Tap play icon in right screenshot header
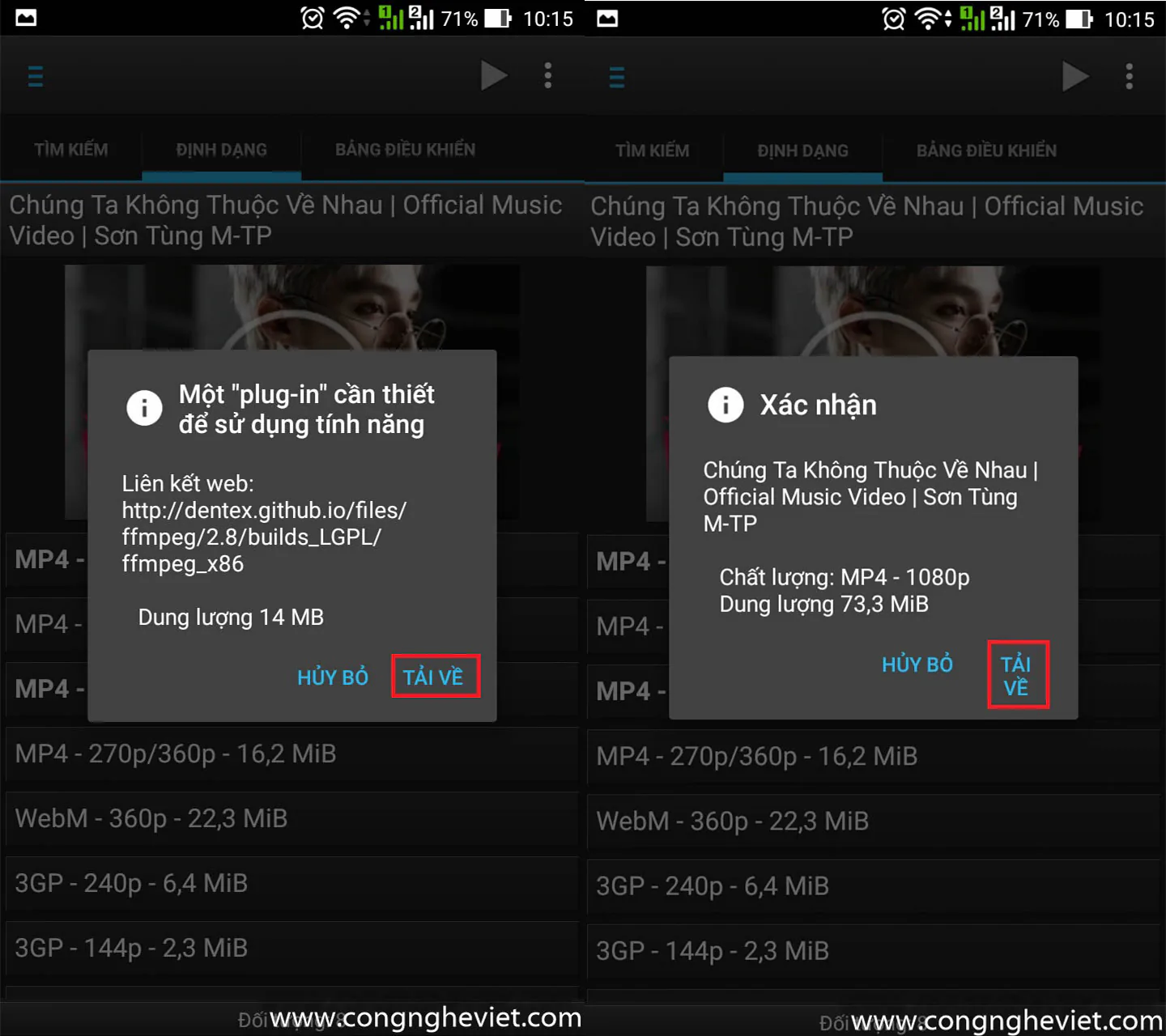1166x1036 pixels. pos(1075,77)
